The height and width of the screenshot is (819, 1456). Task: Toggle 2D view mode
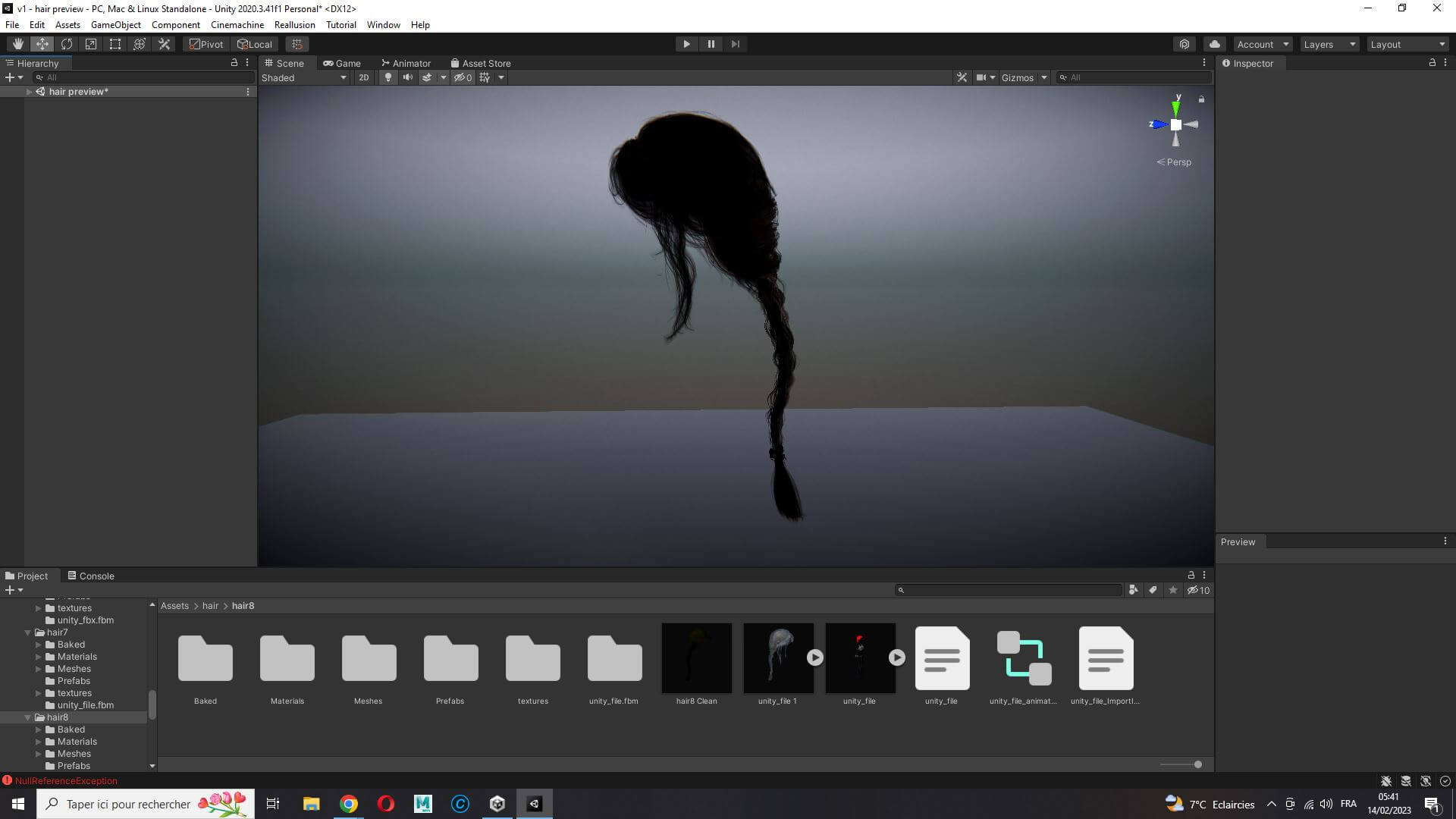click(x=364, y=77)
